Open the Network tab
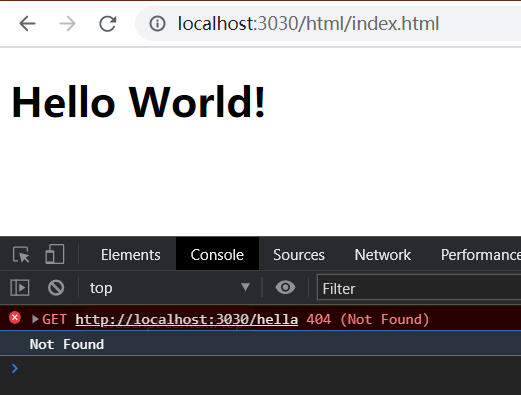 [x=383, y=255]
